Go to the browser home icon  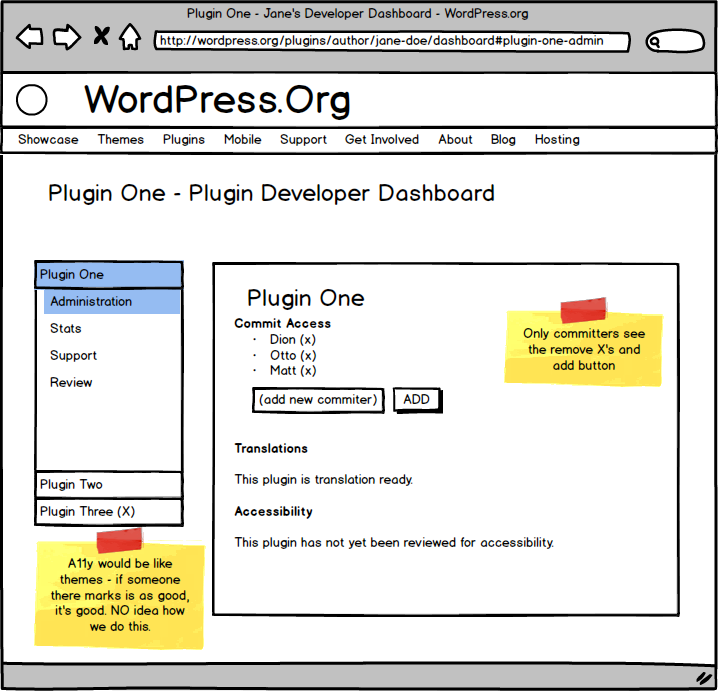click(x=130, y=38)
